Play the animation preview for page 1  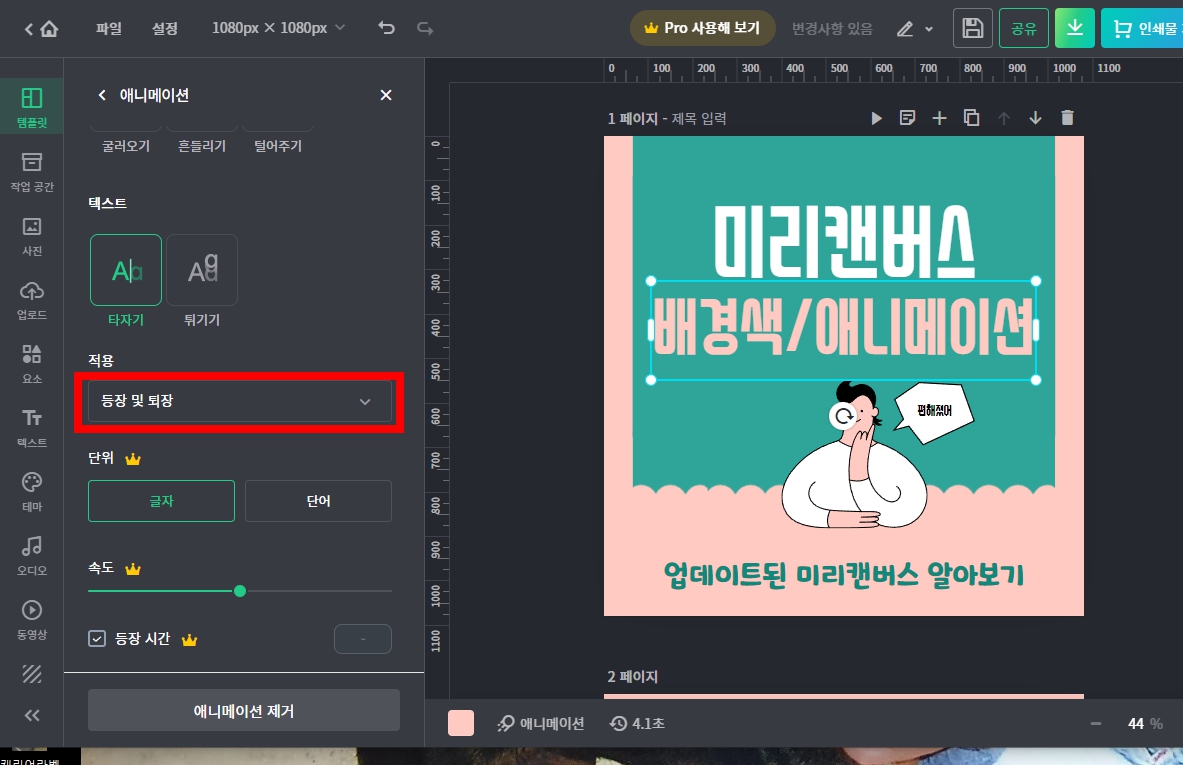click(x=876, y=118)
